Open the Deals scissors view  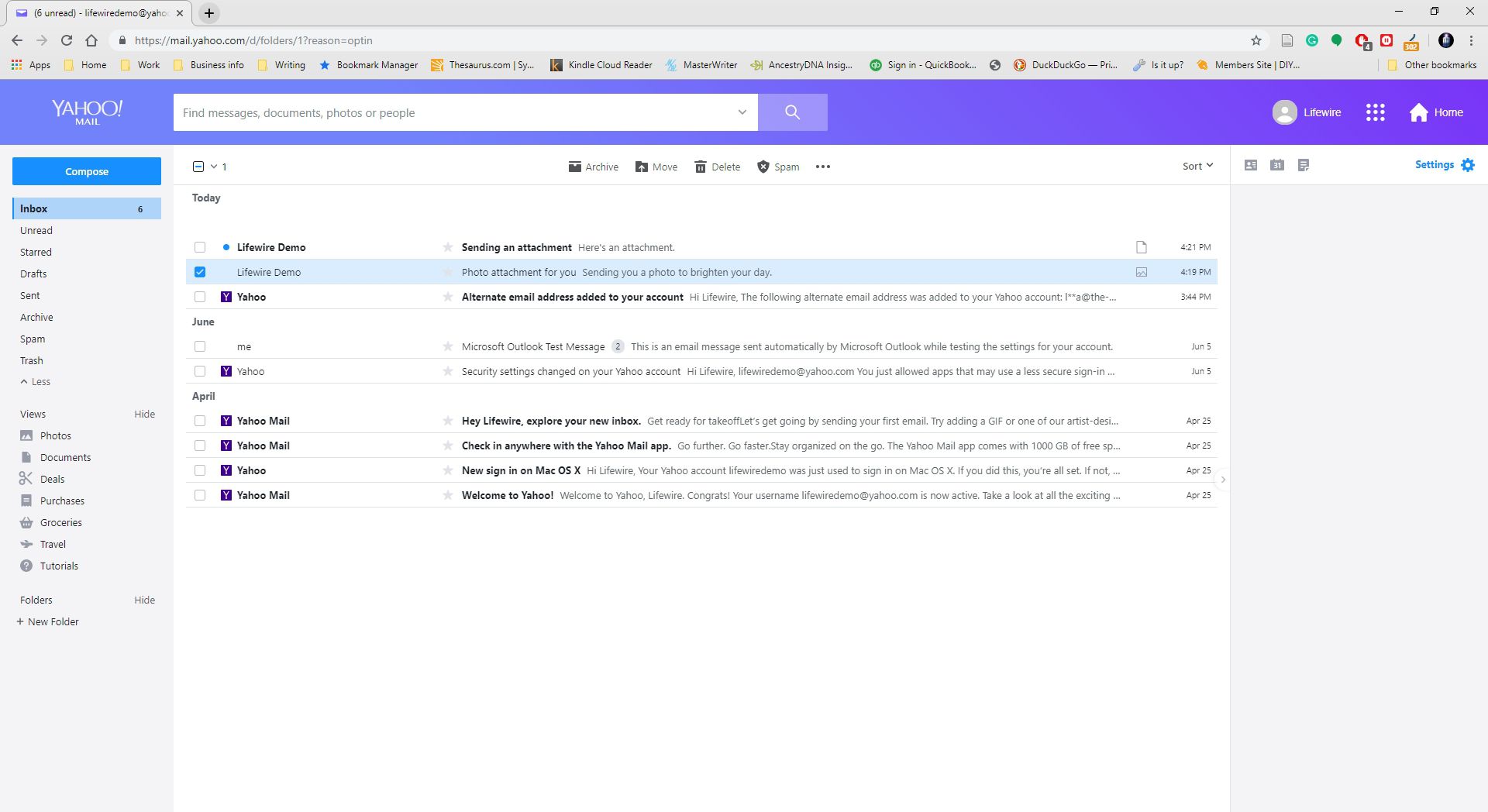[43, 479]
